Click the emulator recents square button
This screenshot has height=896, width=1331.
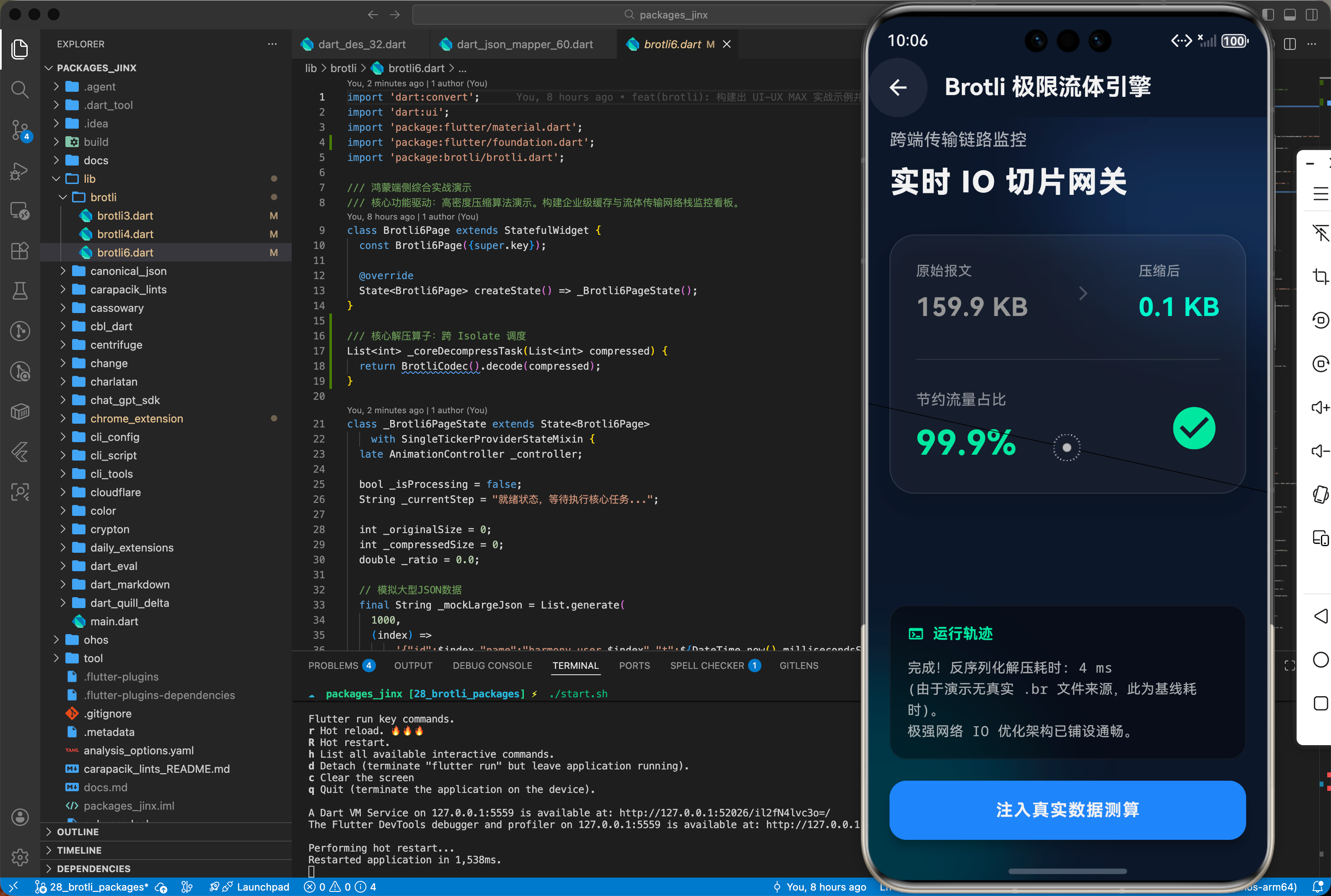tap(1320, 703)
